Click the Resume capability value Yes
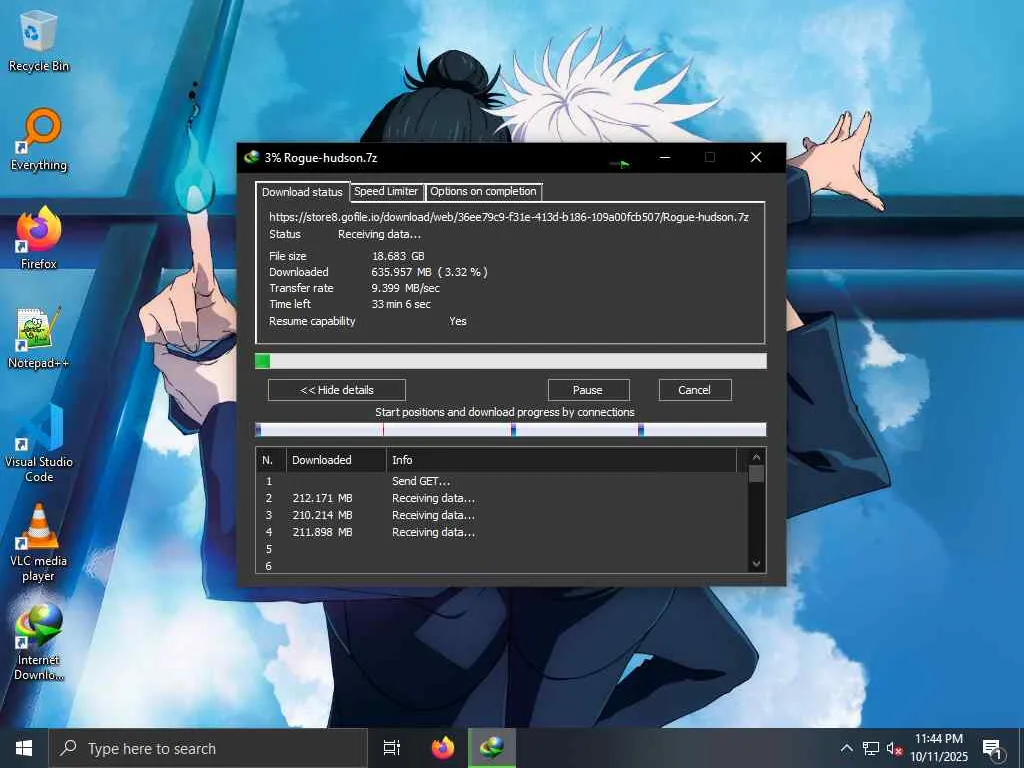Viewport: 1024px width, 768px height. pyautogui.click(x=458, y=321)
